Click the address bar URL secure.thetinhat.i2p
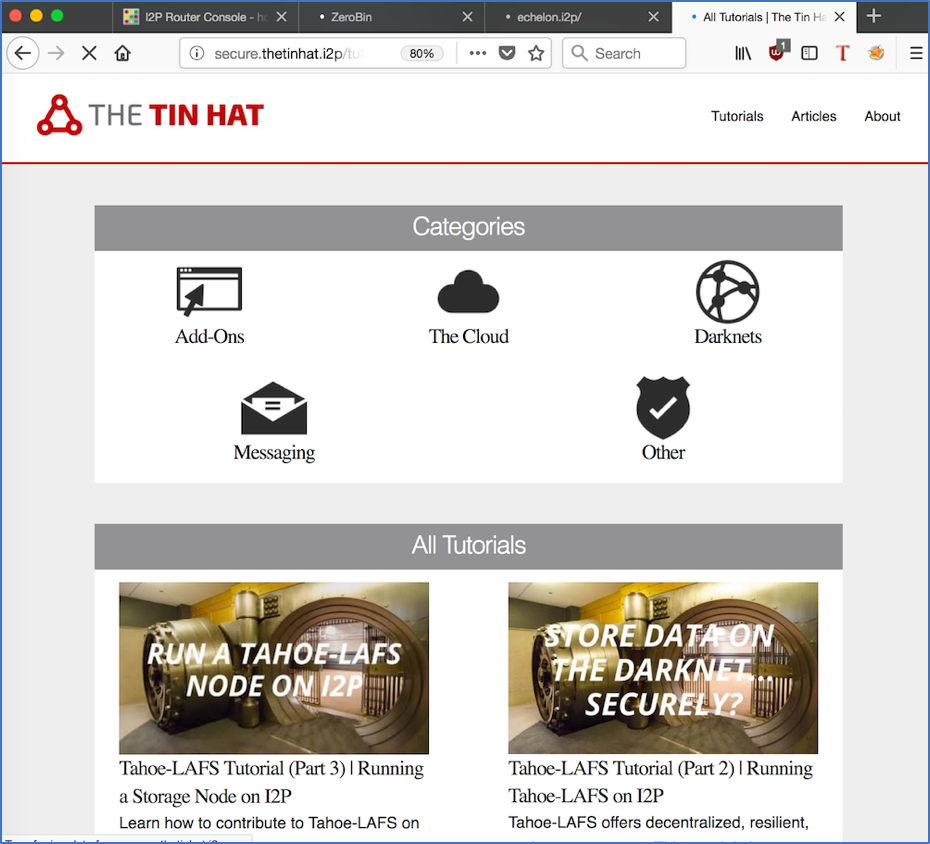 click(x=288, y=53)
